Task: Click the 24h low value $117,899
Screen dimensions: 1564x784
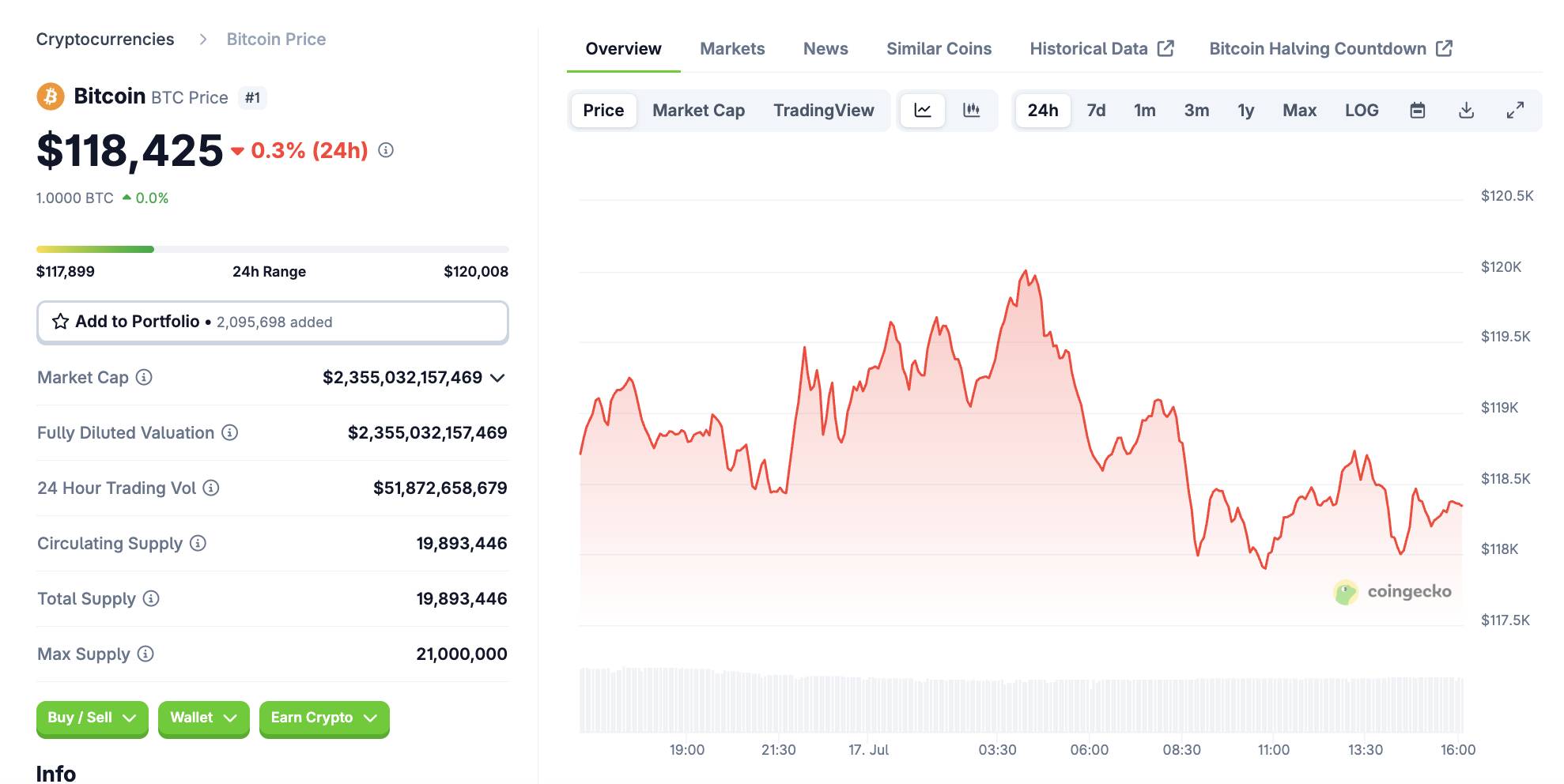Action: click(66, 272)
